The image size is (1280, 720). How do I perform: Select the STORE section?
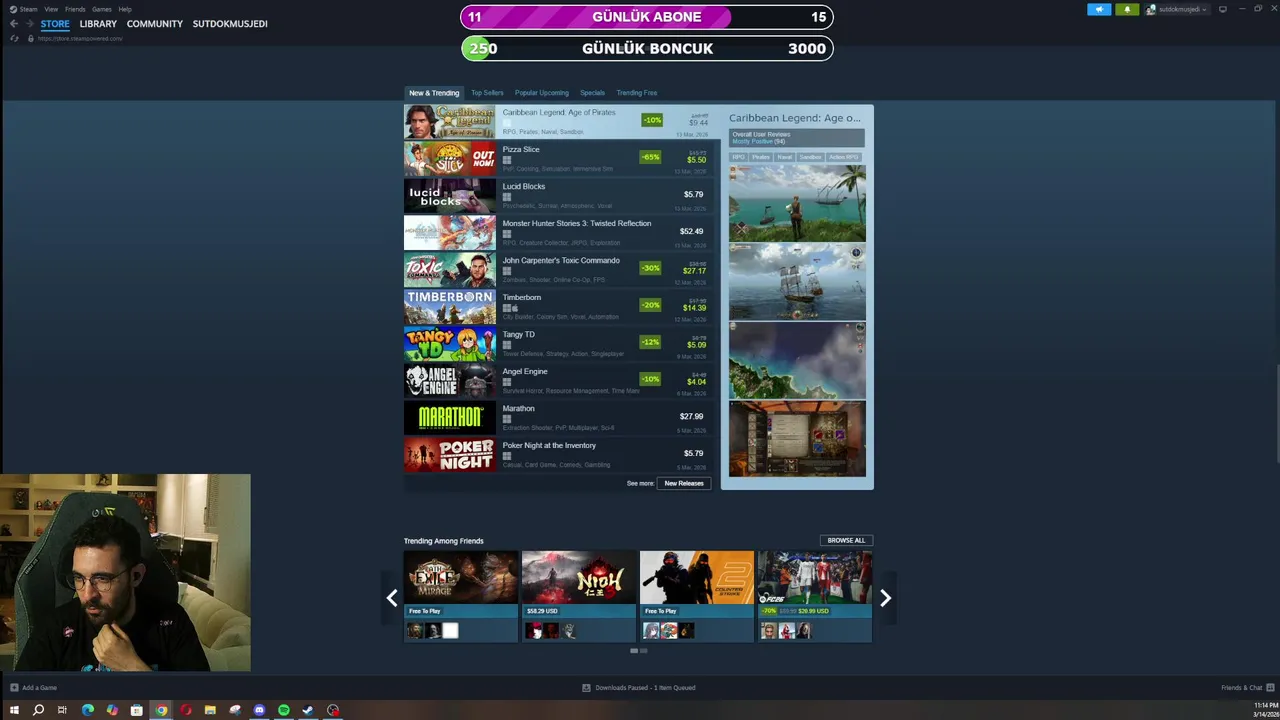(55, 24)
